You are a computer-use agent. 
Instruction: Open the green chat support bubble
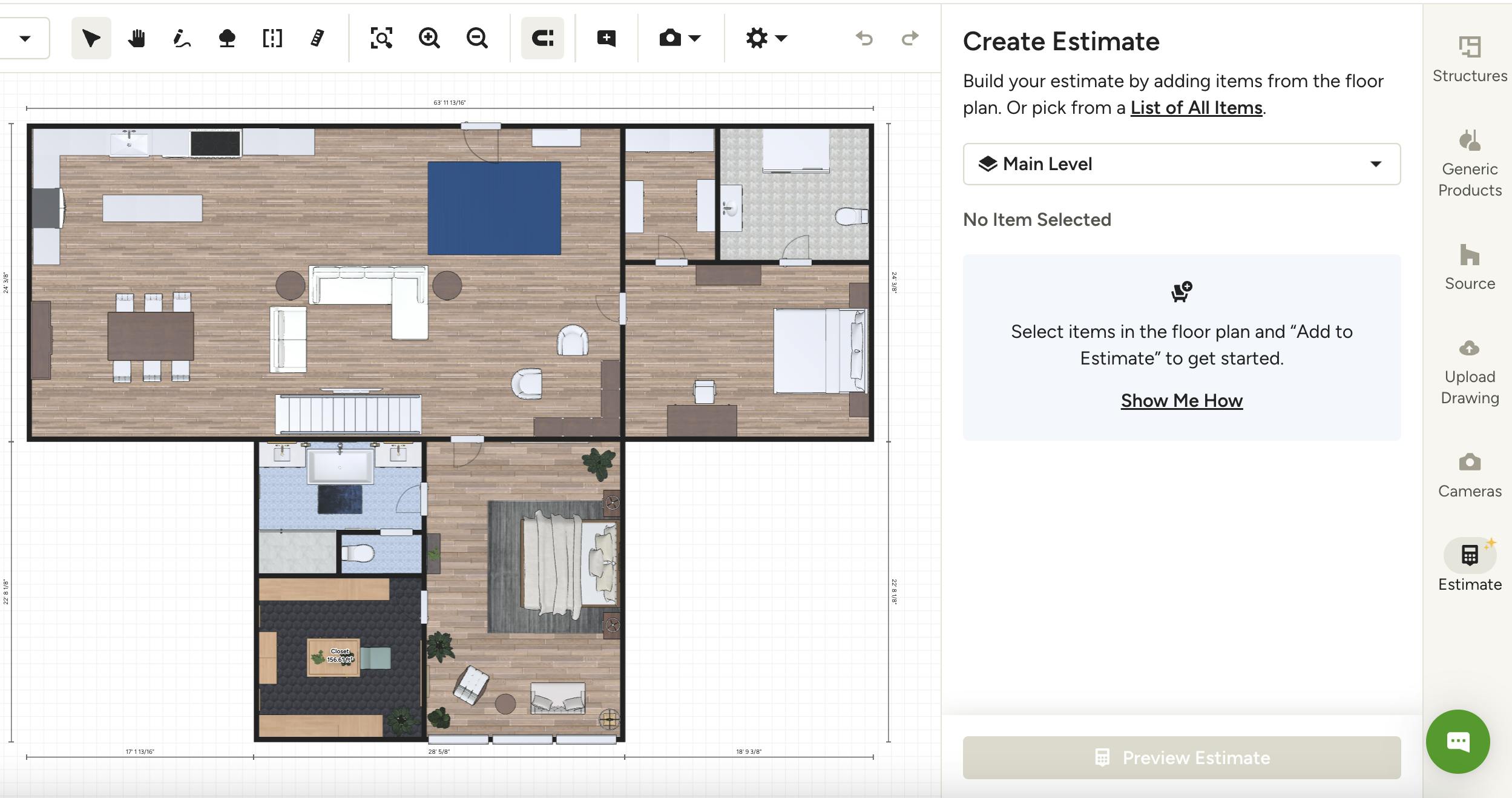tap(1458, 742)
